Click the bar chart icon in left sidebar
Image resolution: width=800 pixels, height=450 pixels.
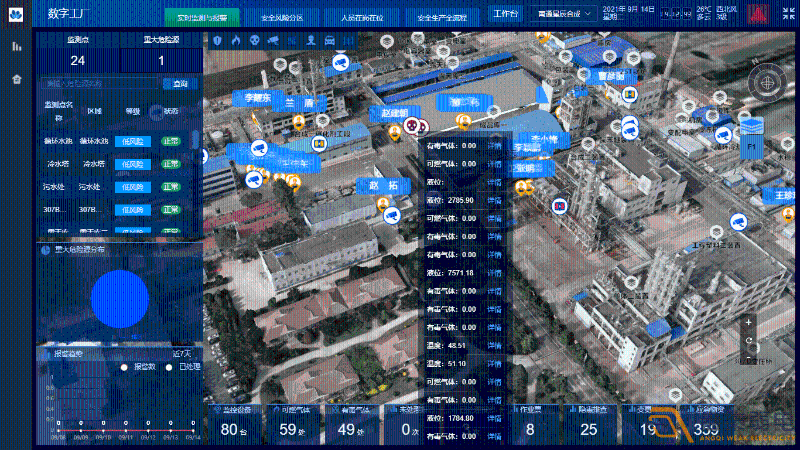coord(16,47)
